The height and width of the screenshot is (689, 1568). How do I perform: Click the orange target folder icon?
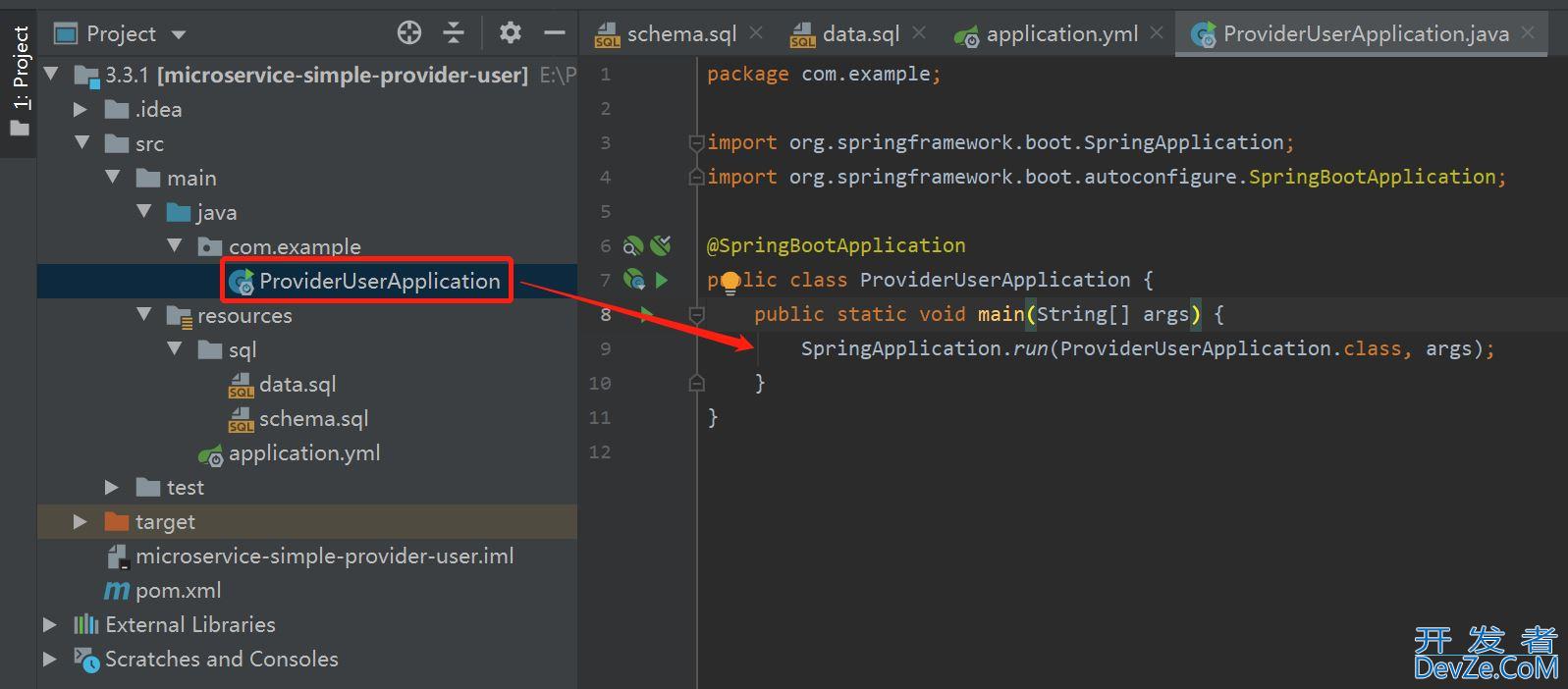click(117, 521)
